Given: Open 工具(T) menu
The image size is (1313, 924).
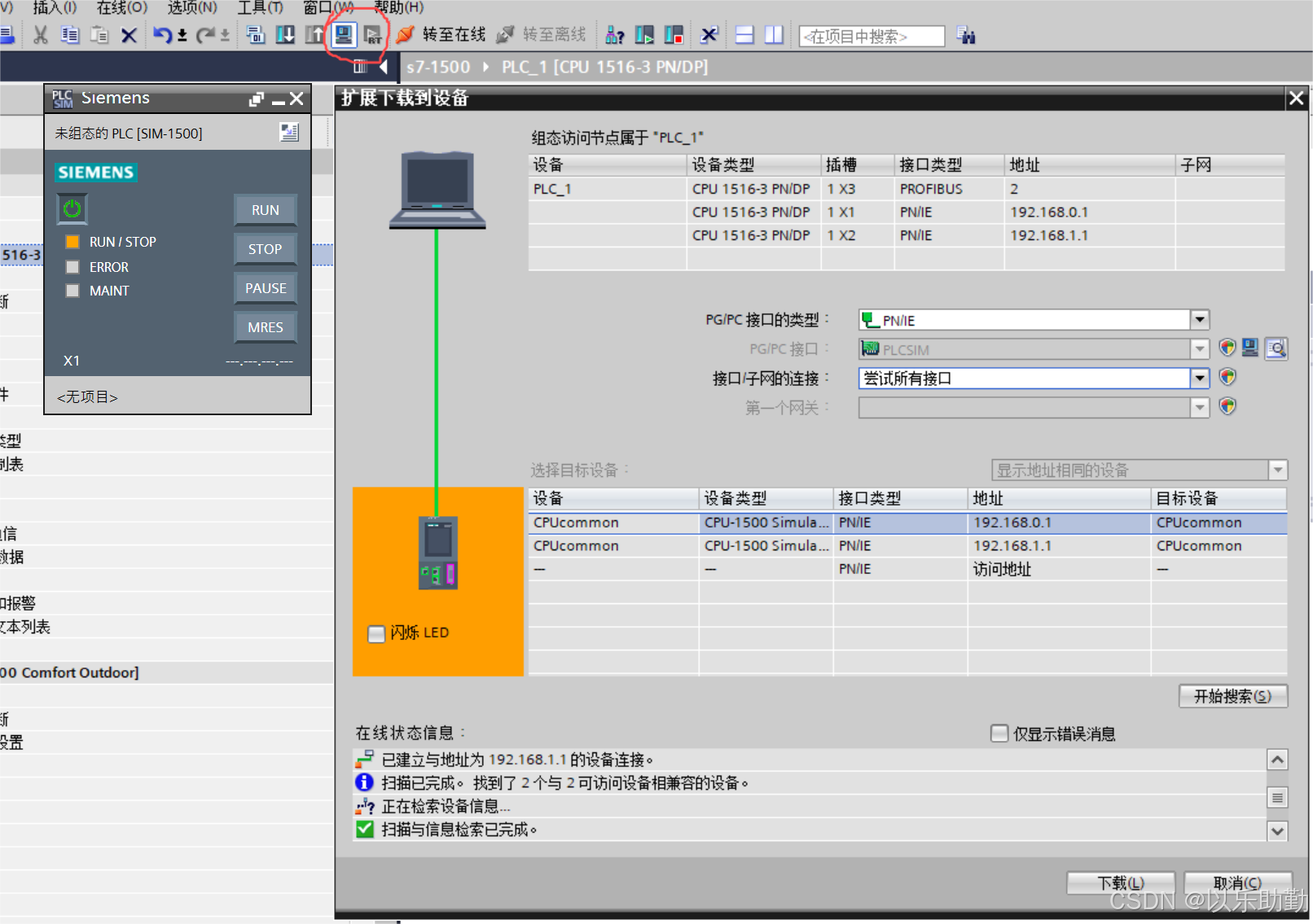Looking at the screenshot, I should (x=260, y=7).
